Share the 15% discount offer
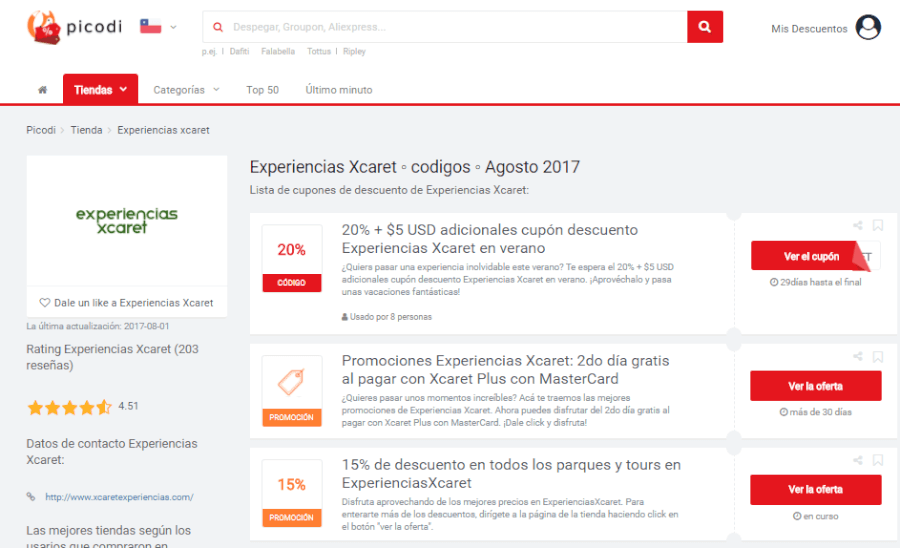The image size is (900, 548). pyautogui.click(x=858, y=461)
